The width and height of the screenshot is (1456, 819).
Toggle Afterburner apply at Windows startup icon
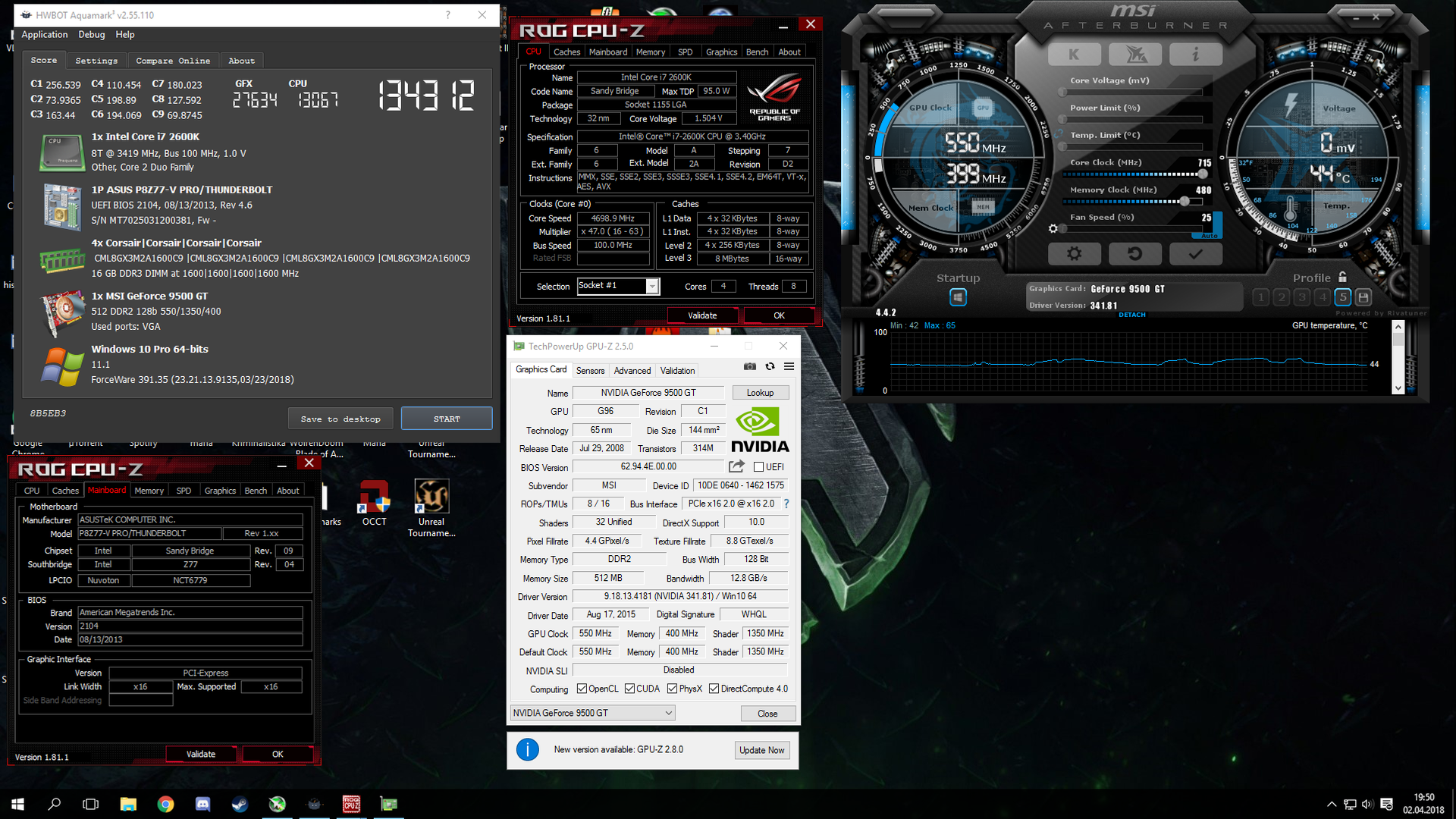click(x=958, y=297)
